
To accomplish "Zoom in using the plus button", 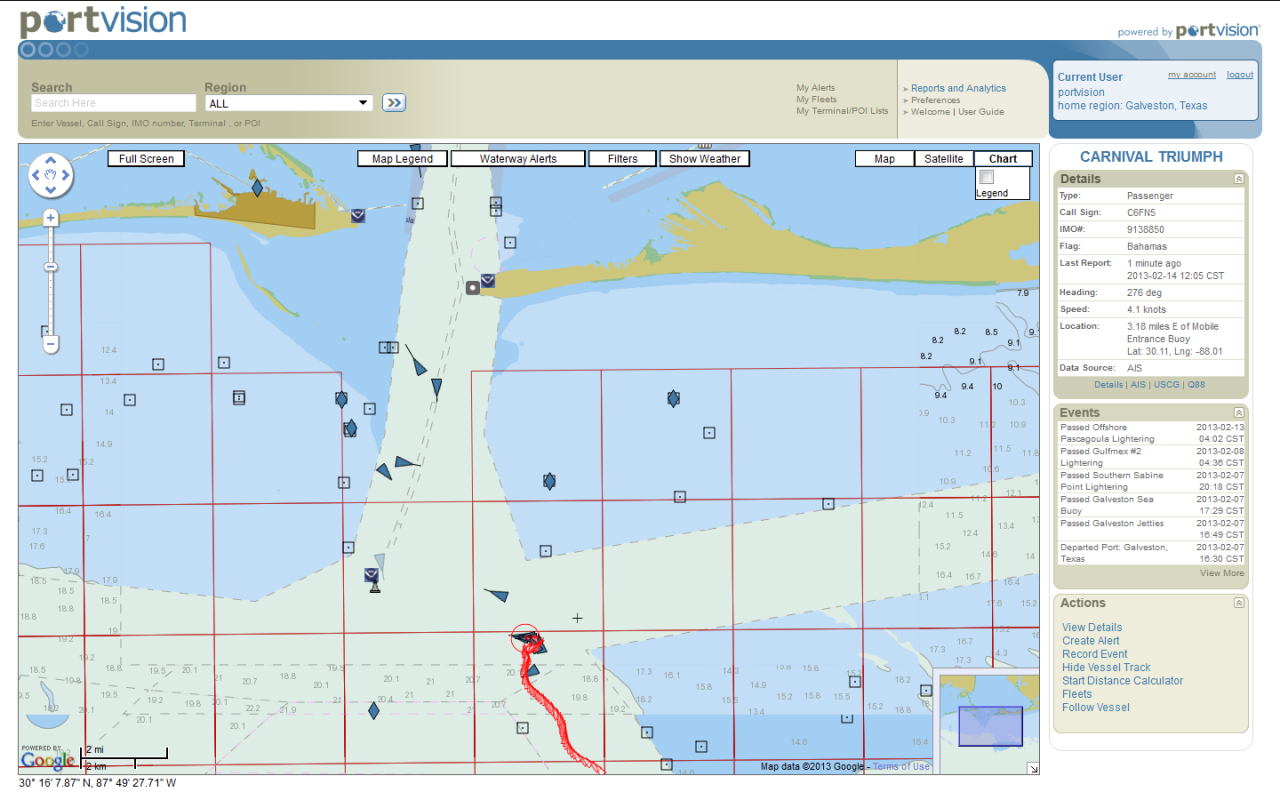I will point(51,218).
